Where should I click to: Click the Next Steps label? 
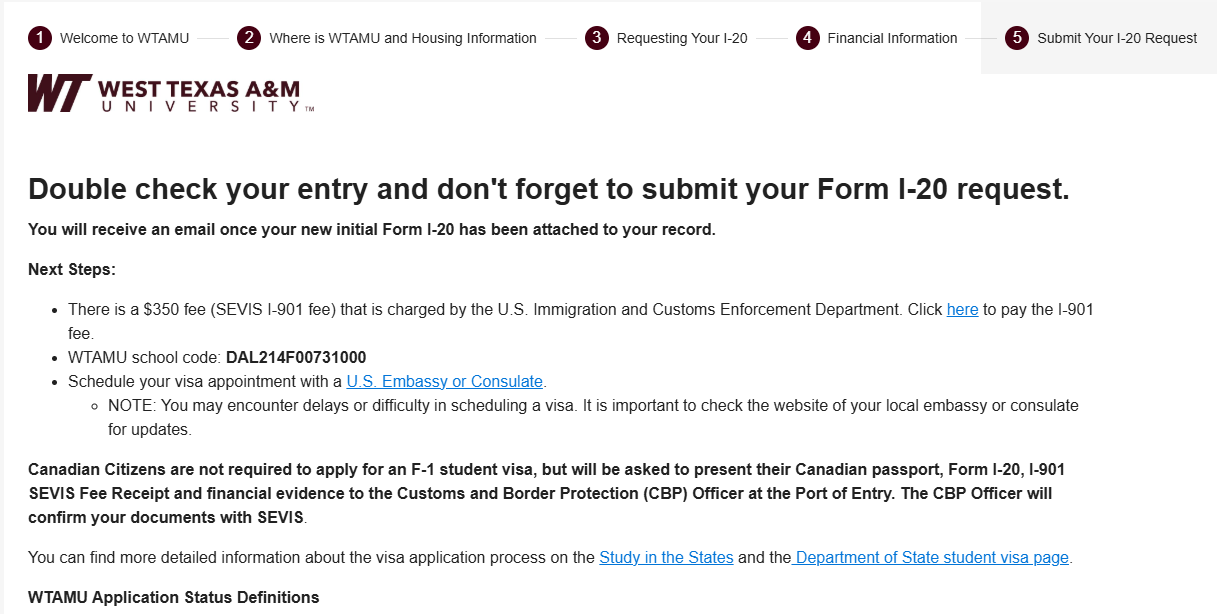coord(72,270)
